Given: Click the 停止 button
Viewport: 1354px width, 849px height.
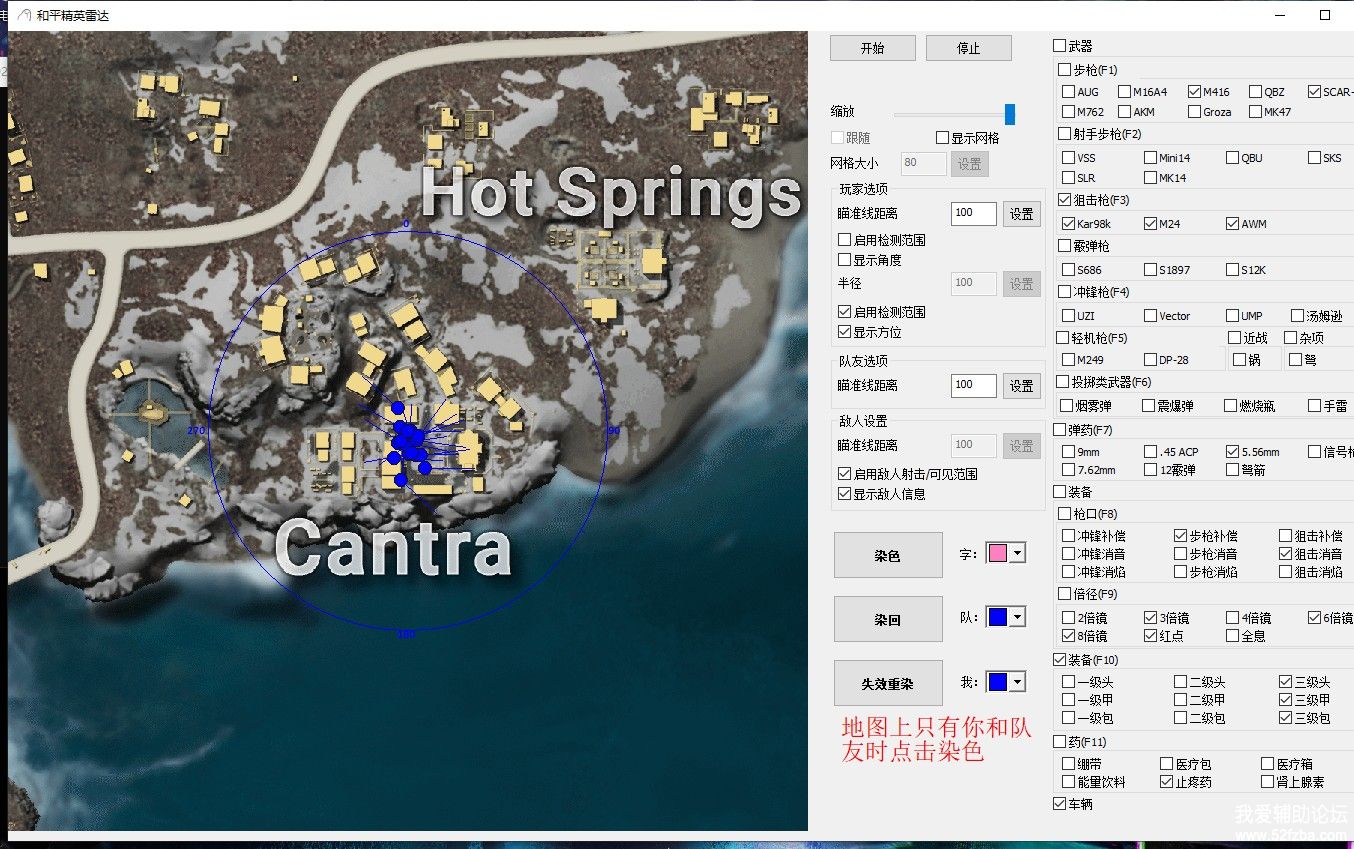Looking at the screenshot, I should (x=968, y=48).
